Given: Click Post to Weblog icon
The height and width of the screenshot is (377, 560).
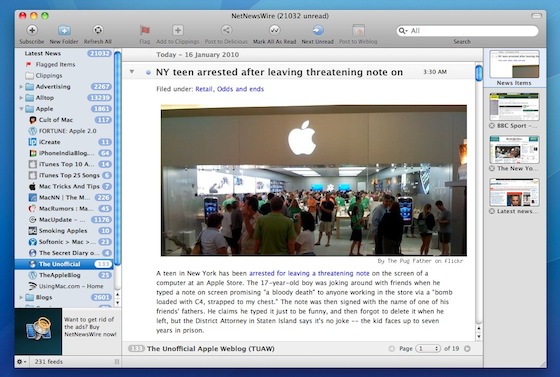Looking at the screenshot, I should (x=358, y=30).
